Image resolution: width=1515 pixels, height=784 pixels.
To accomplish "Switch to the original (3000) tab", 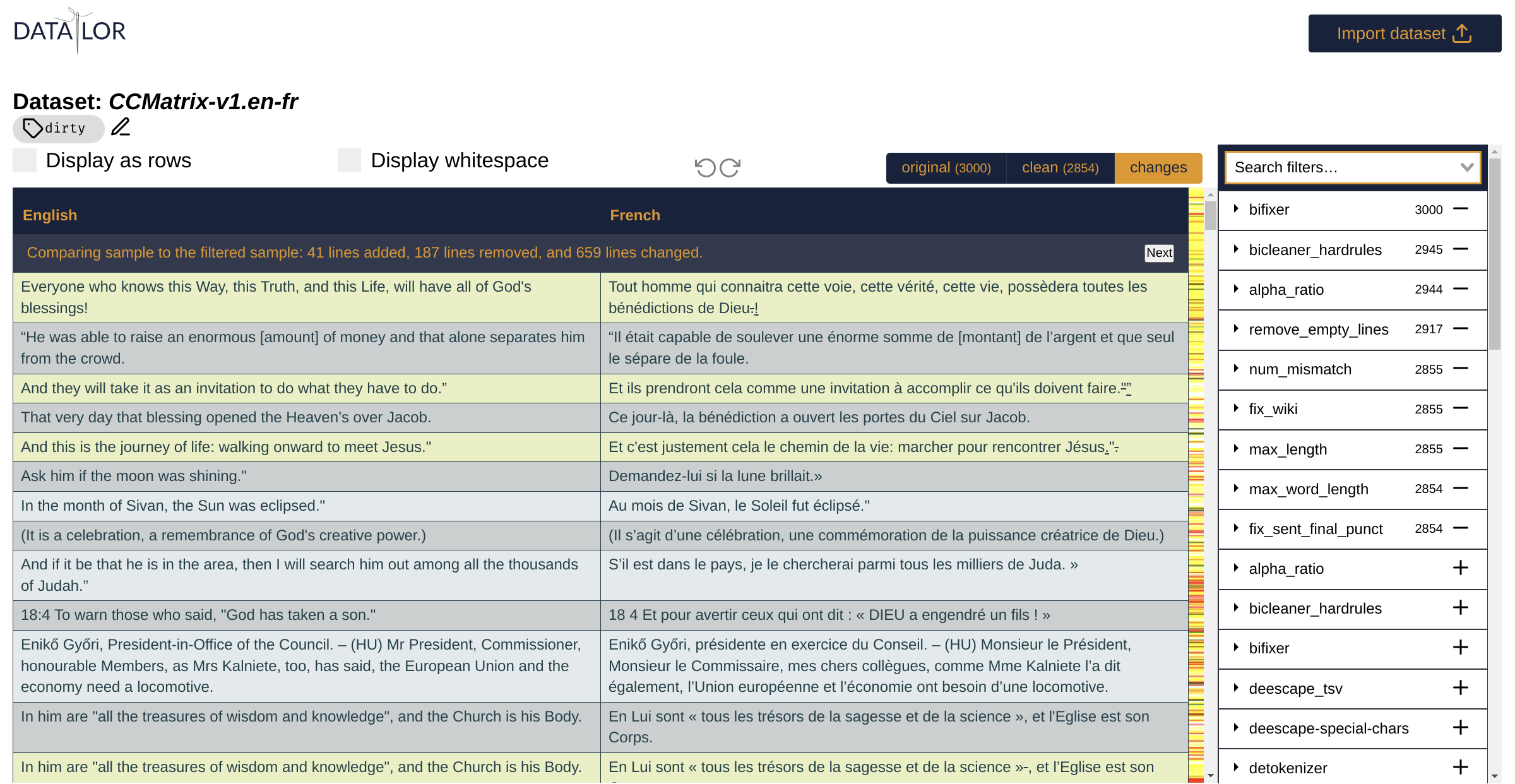I will coord(946,168).
